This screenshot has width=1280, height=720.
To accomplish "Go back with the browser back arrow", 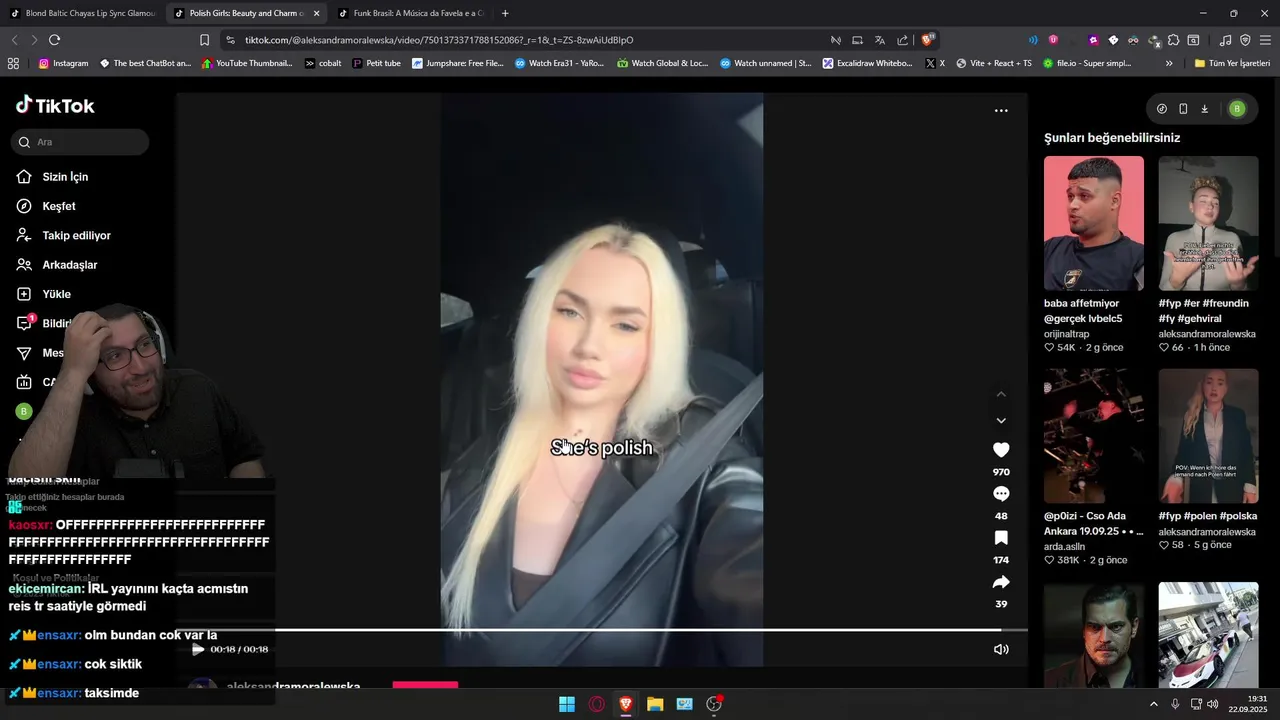I will pos(14,40).
